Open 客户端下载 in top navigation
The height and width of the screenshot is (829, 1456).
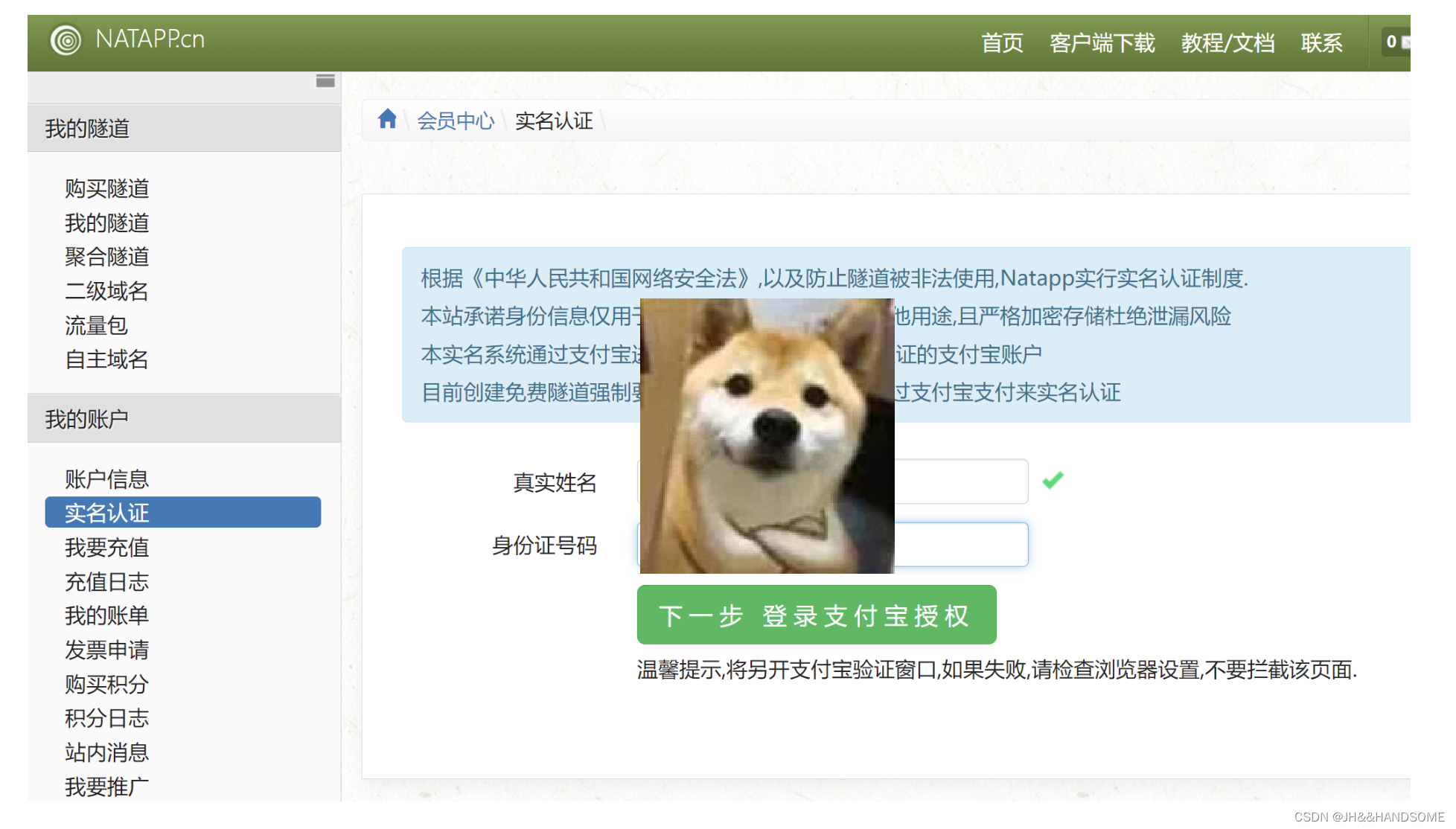(1102, 43)
